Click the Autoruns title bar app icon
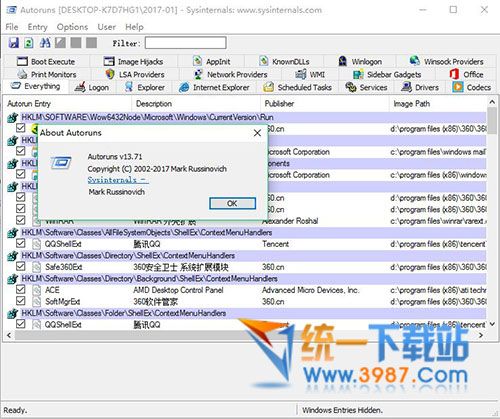The height and width of the screenshot is (419, 500). coord(11,10)
